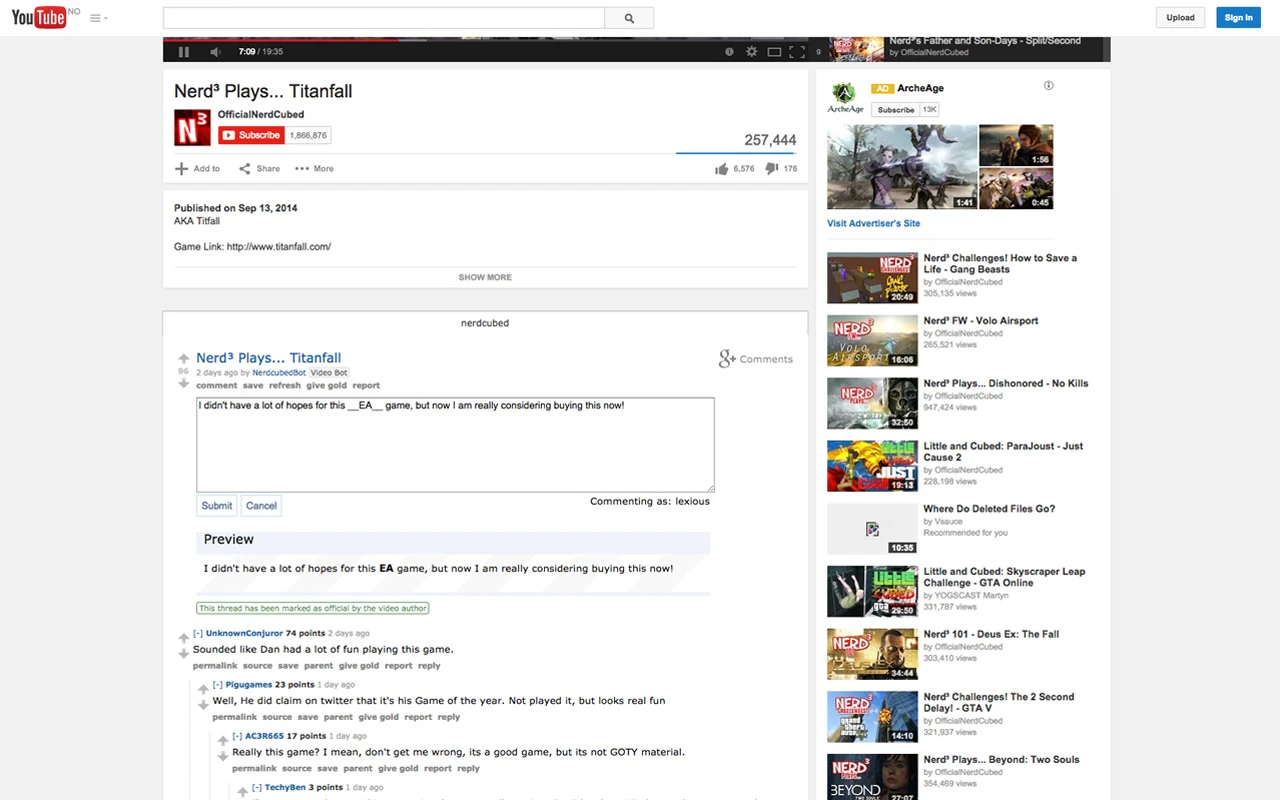Upvote AC3R665's comment
The height and width of the screenshot is (800, 1280).
click(224, 740)
